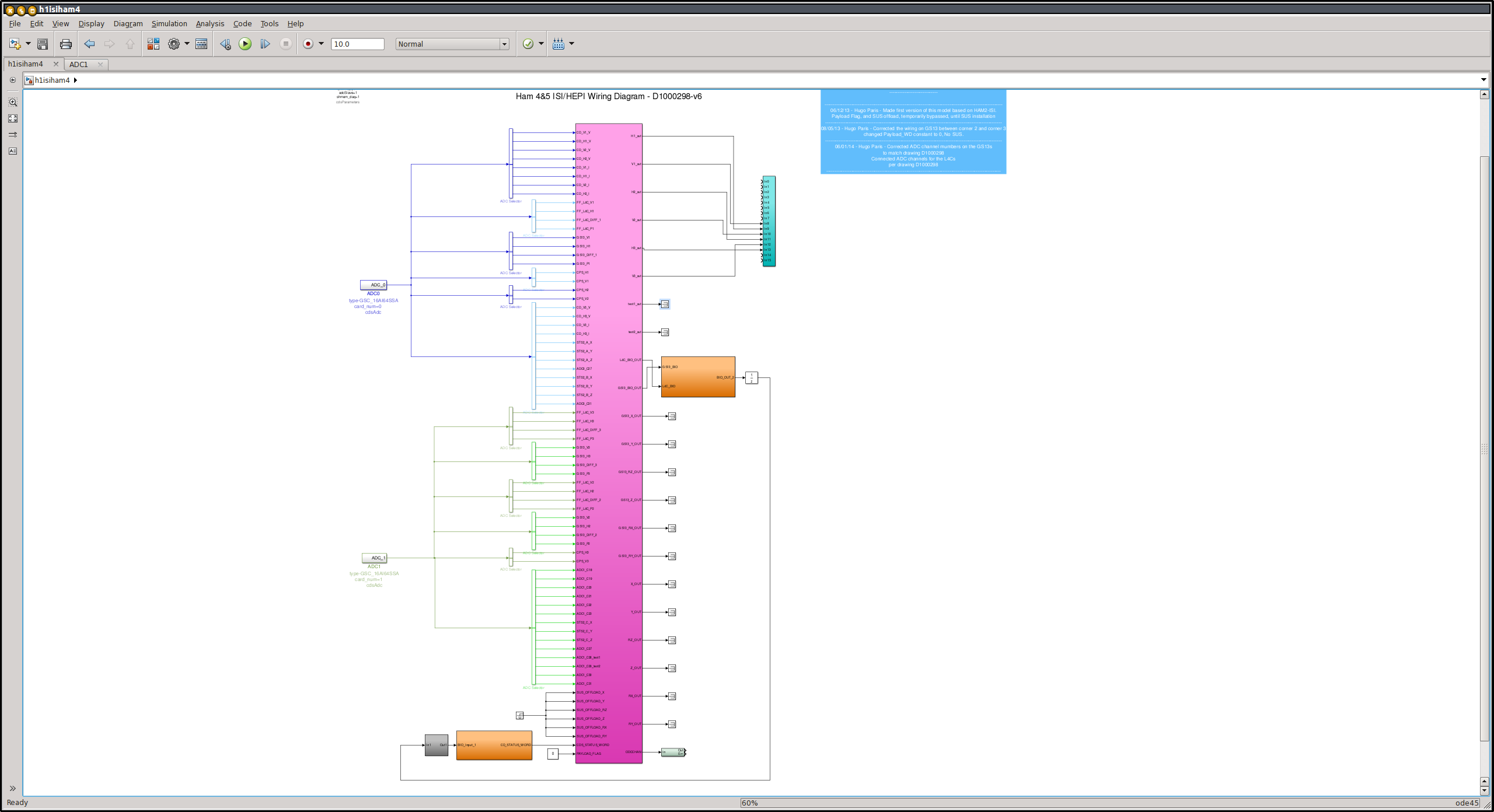Save the model using the floppy disk icon

43,44
